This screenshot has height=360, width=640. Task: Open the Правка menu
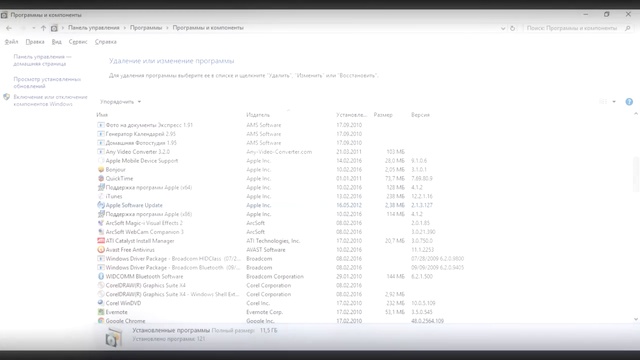[35, 42]
